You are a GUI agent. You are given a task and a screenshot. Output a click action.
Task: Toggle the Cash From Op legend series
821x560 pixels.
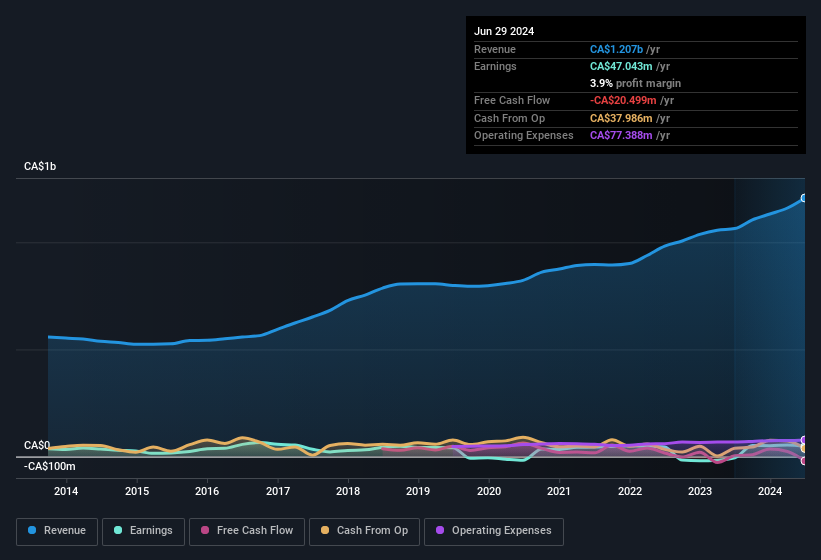coord(364,531)
